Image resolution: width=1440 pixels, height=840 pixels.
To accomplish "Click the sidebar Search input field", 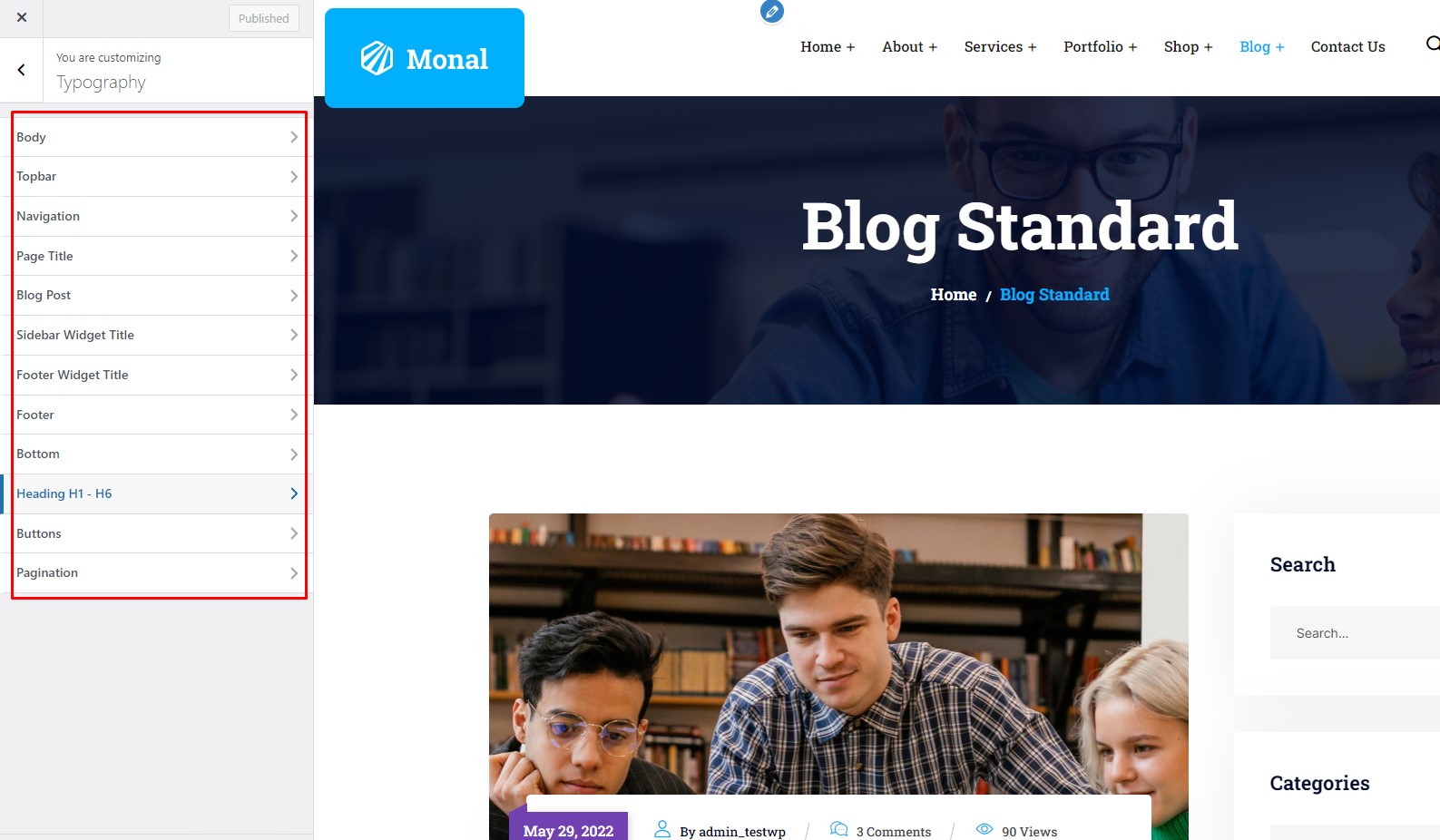I will point(1355,632).
